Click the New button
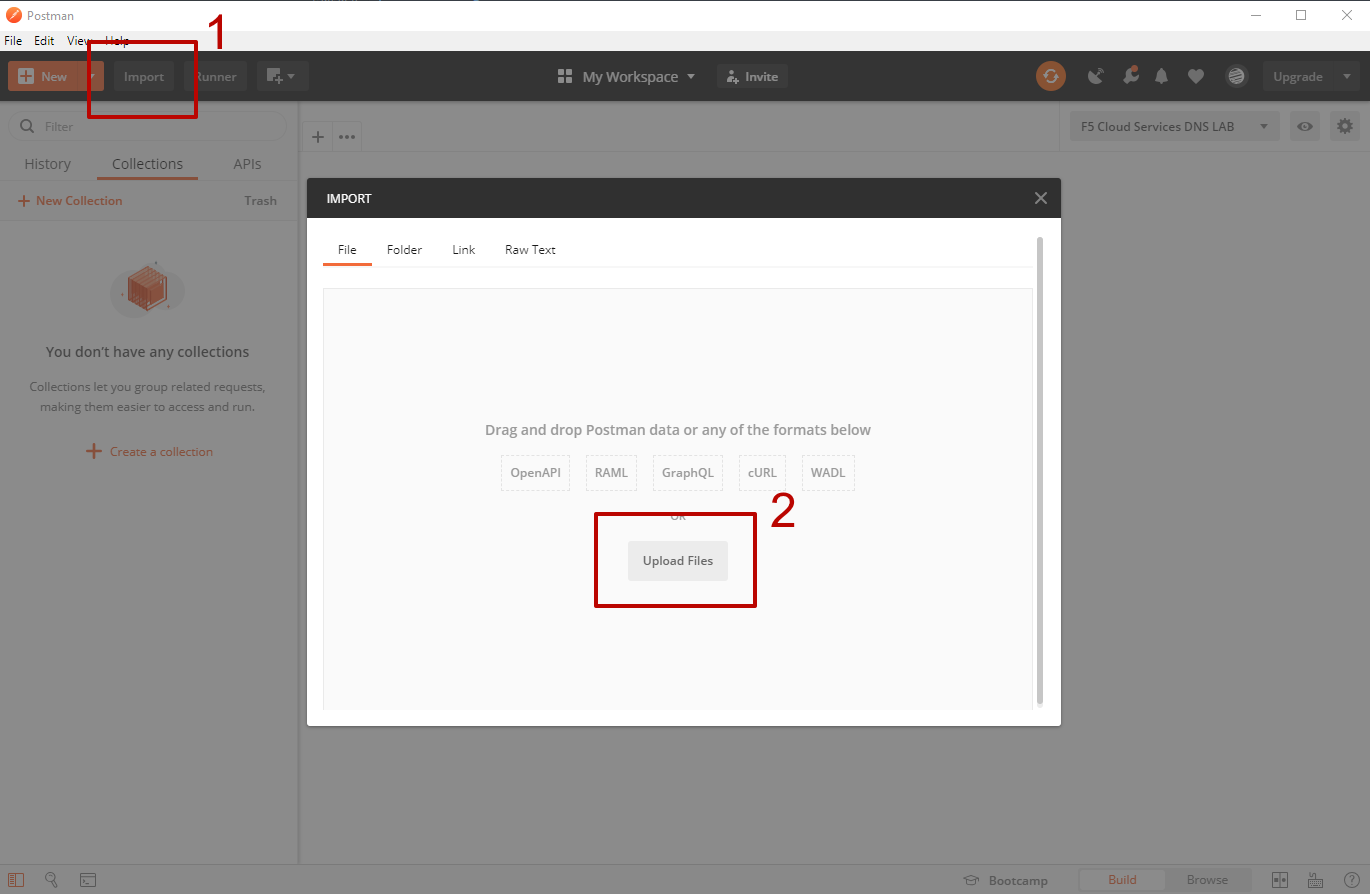The height and width of the screenshot is (894, 1370). pos(43,77)
